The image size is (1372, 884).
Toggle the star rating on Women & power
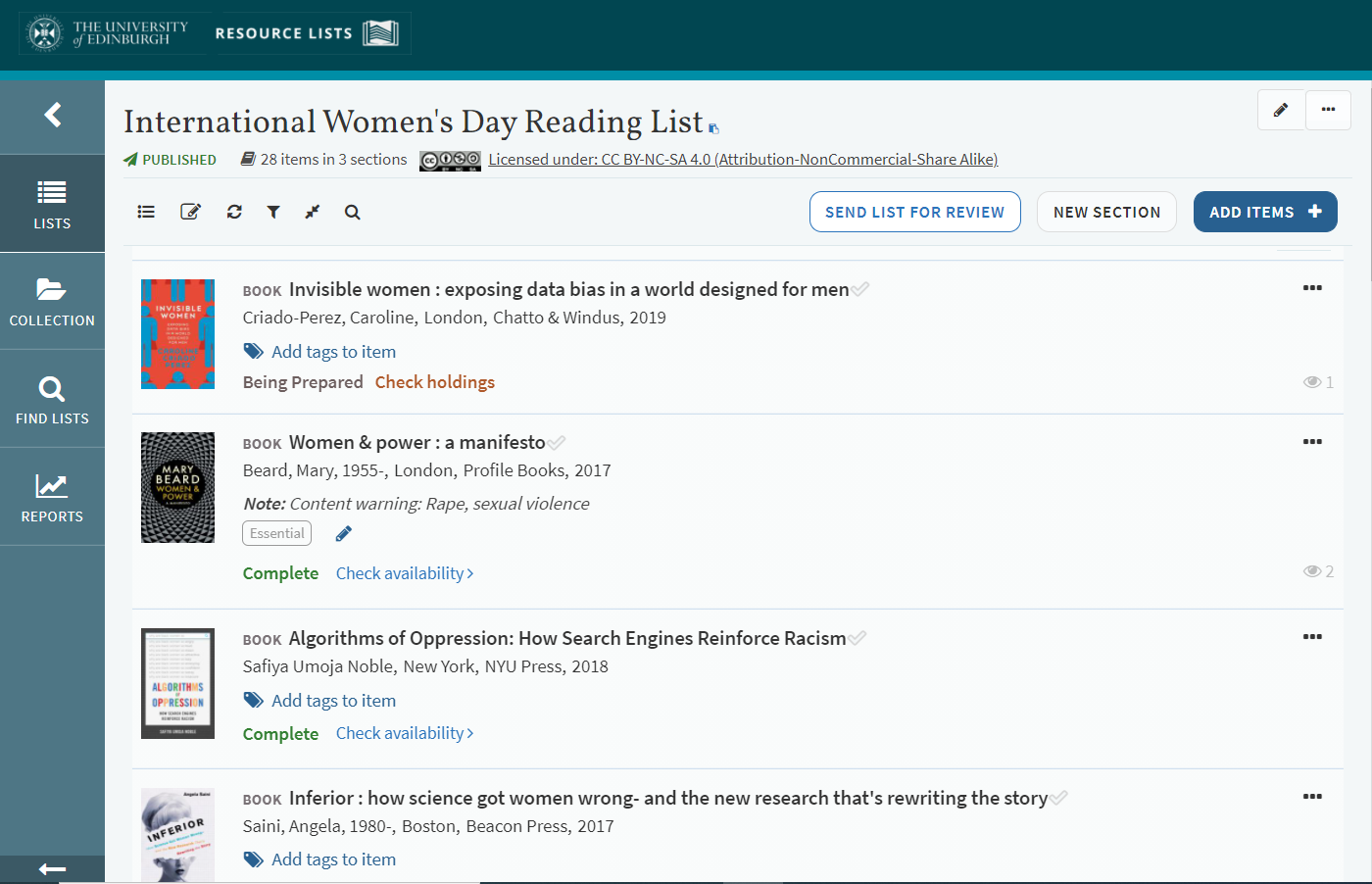558,441
